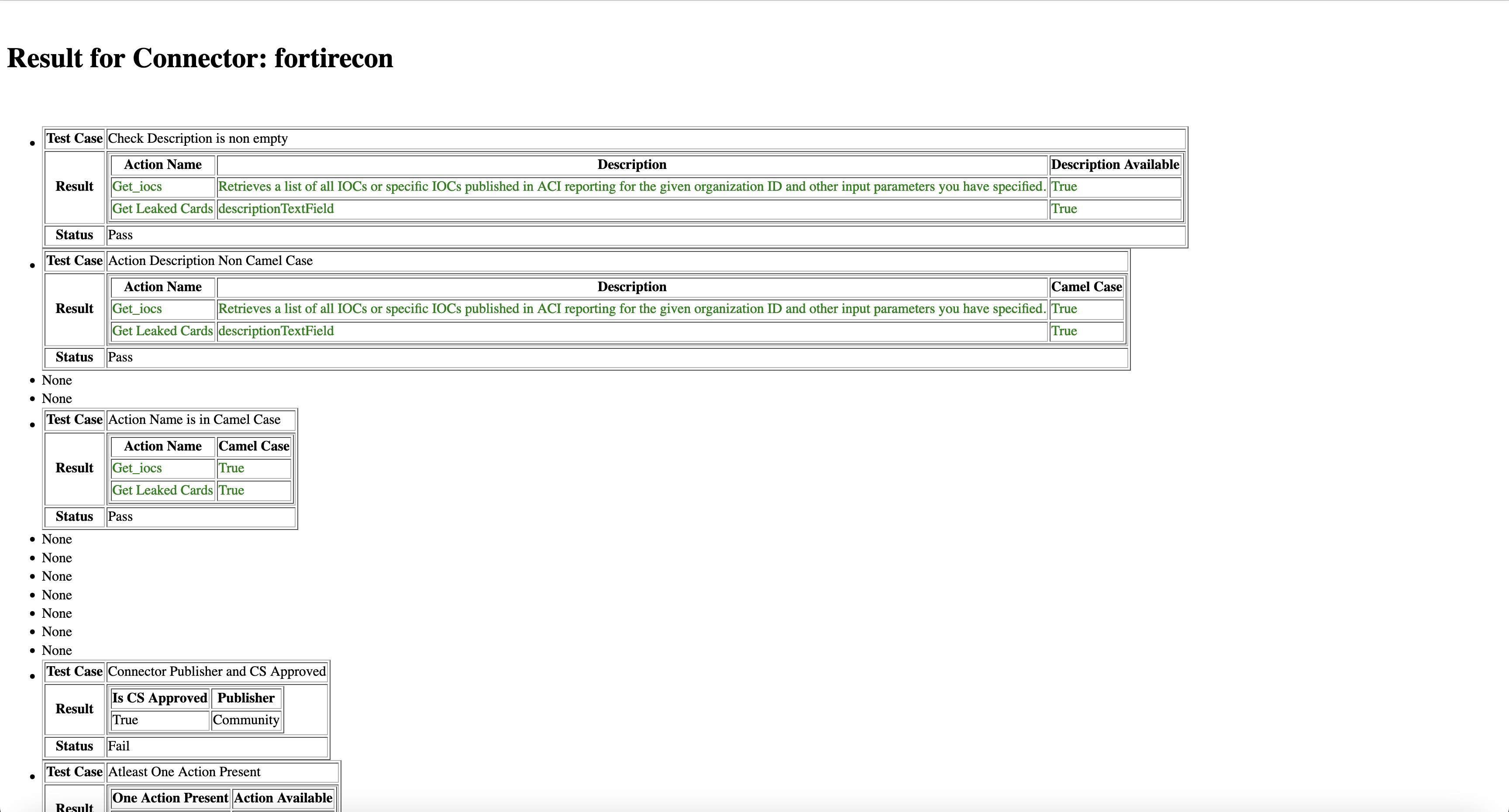The width and height of the screenshot is (1509, 812).
Task: Click the Publisher column header
Action: (x=246, y=698)
